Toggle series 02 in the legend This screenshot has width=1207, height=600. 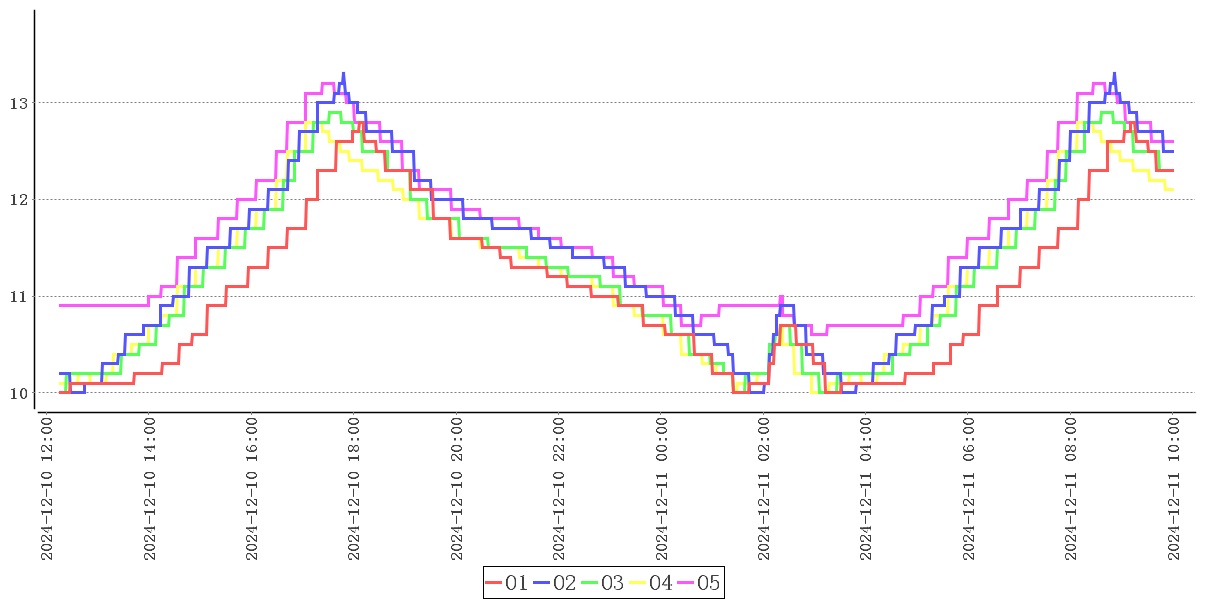(x=555, y=583)
